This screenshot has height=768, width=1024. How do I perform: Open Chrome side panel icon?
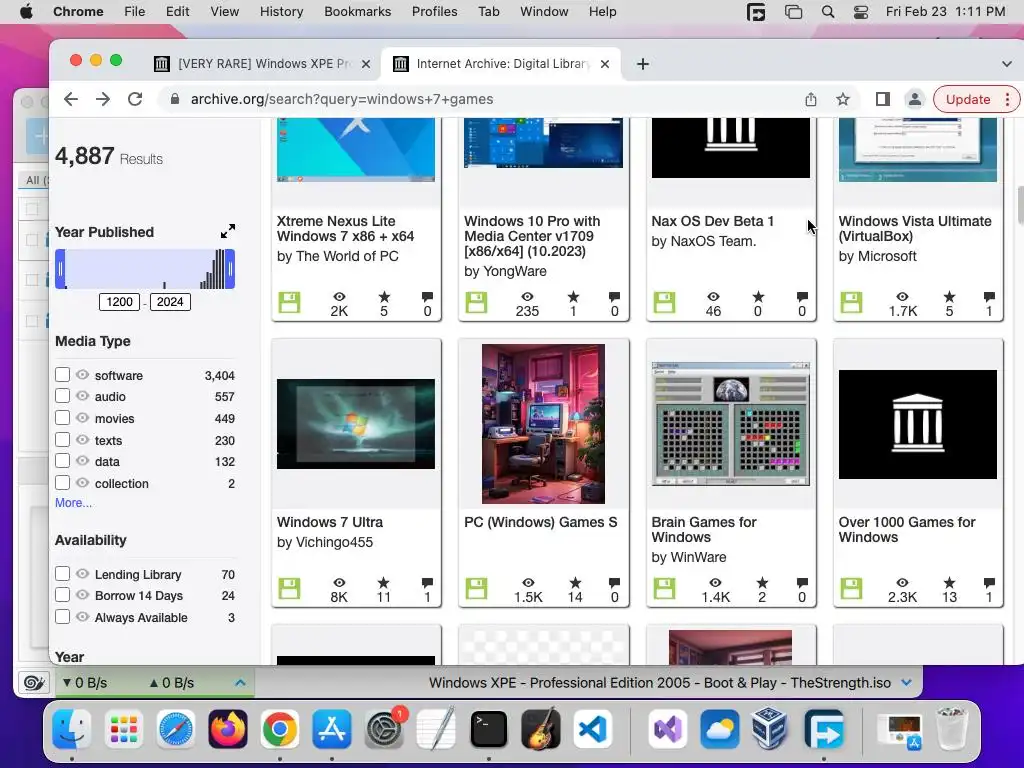pos(882,99)
